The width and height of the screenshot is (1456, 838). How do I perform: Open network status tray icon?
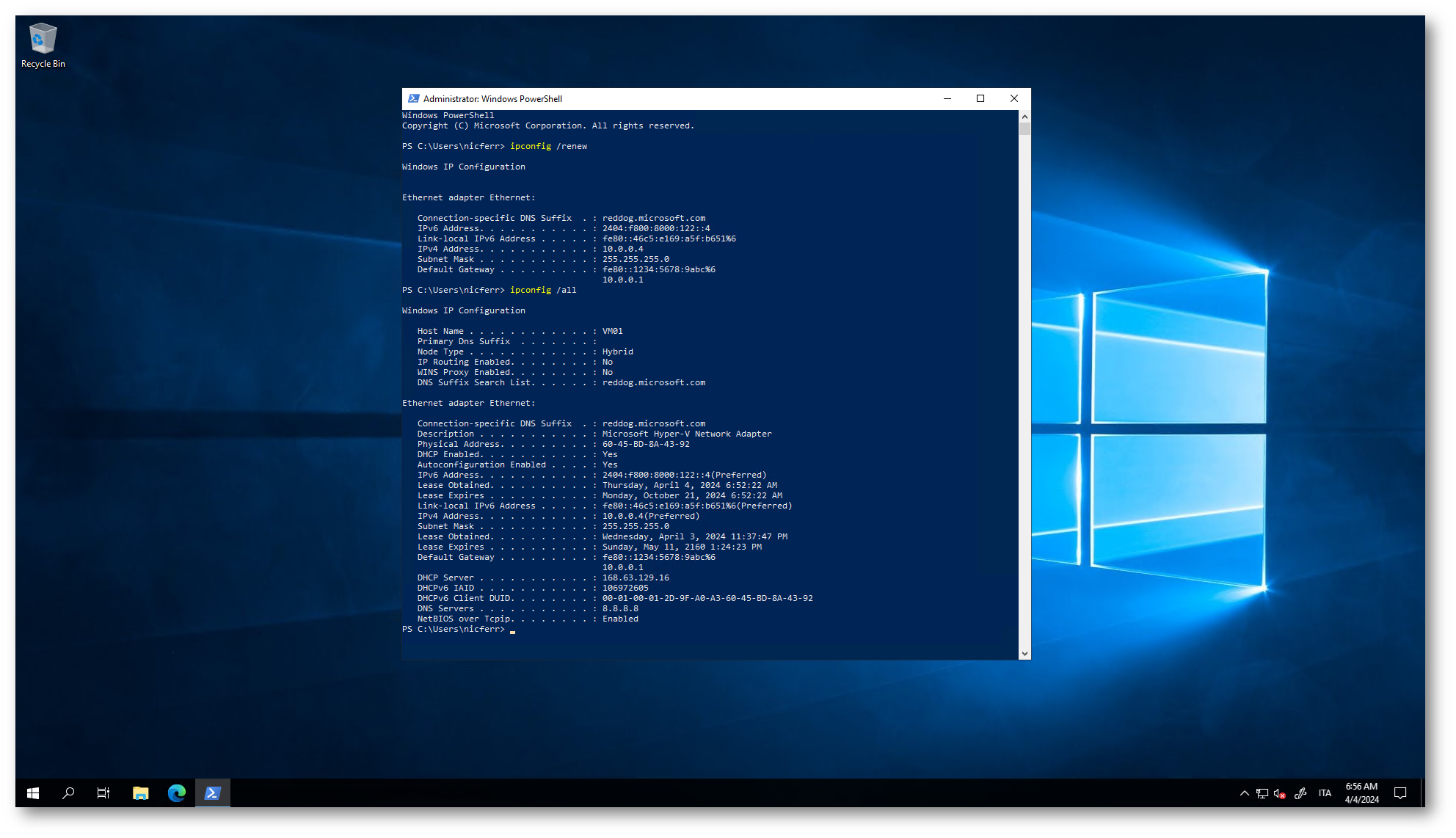[1262, 793]
